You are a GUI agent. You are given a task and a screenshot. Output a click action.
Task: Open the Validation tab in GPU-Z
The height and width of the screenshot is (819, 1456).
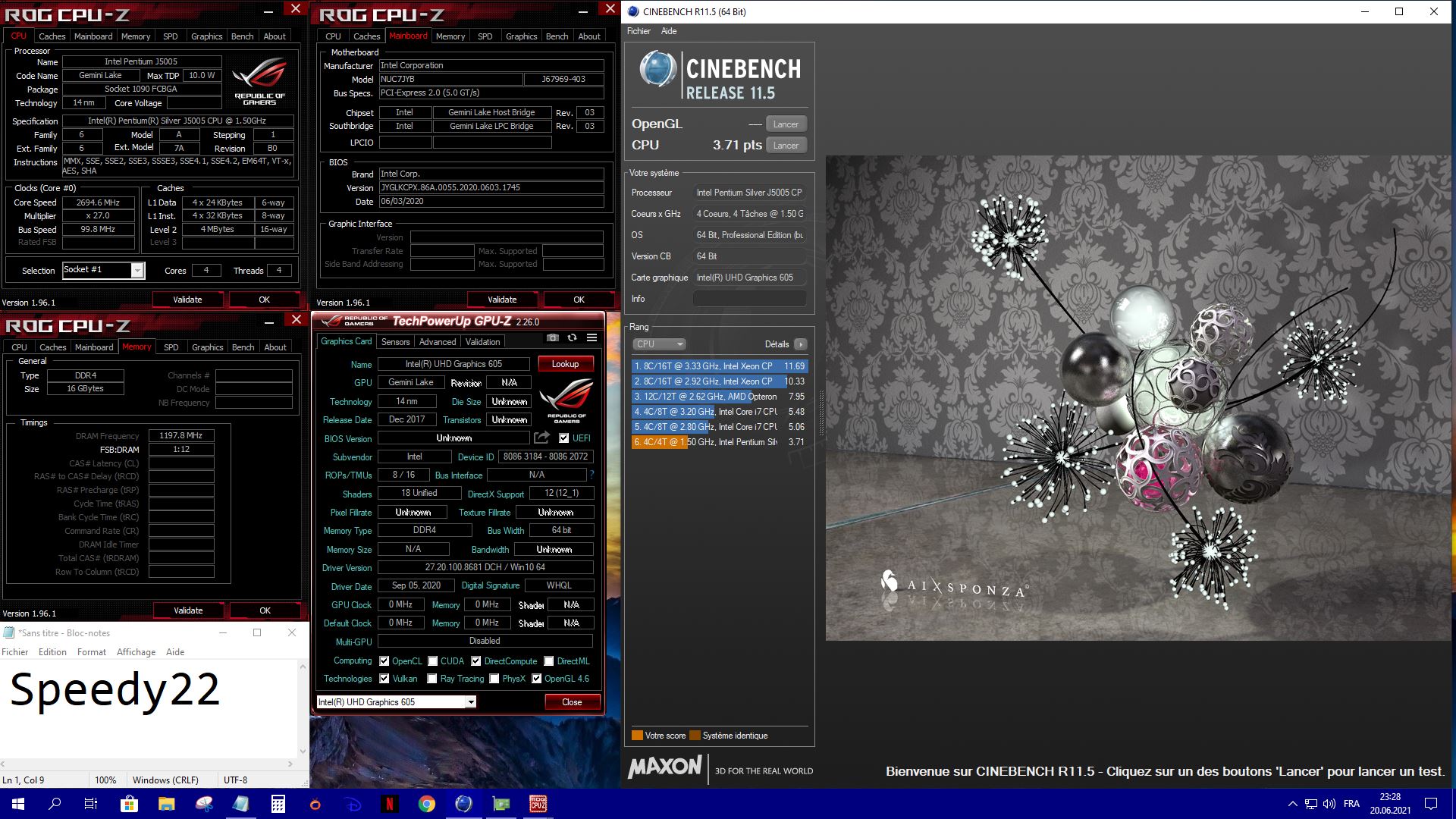482,342
